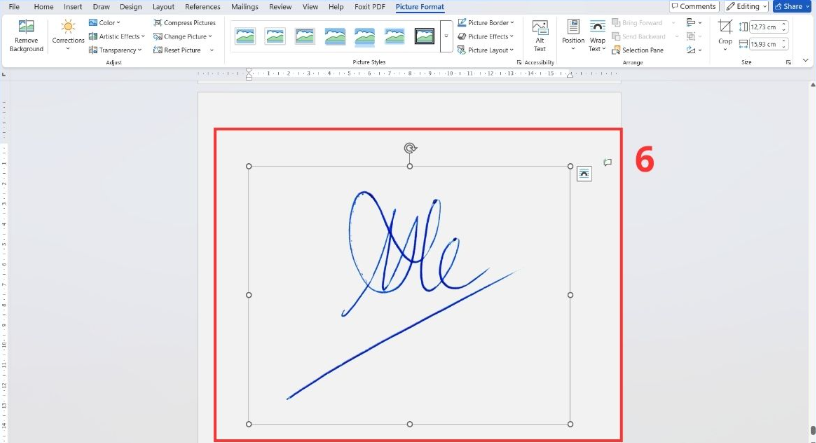This screenshot has height=443, width=816.
Task: Open the Picture Border dropdown
Action: (x=486, y=22)
